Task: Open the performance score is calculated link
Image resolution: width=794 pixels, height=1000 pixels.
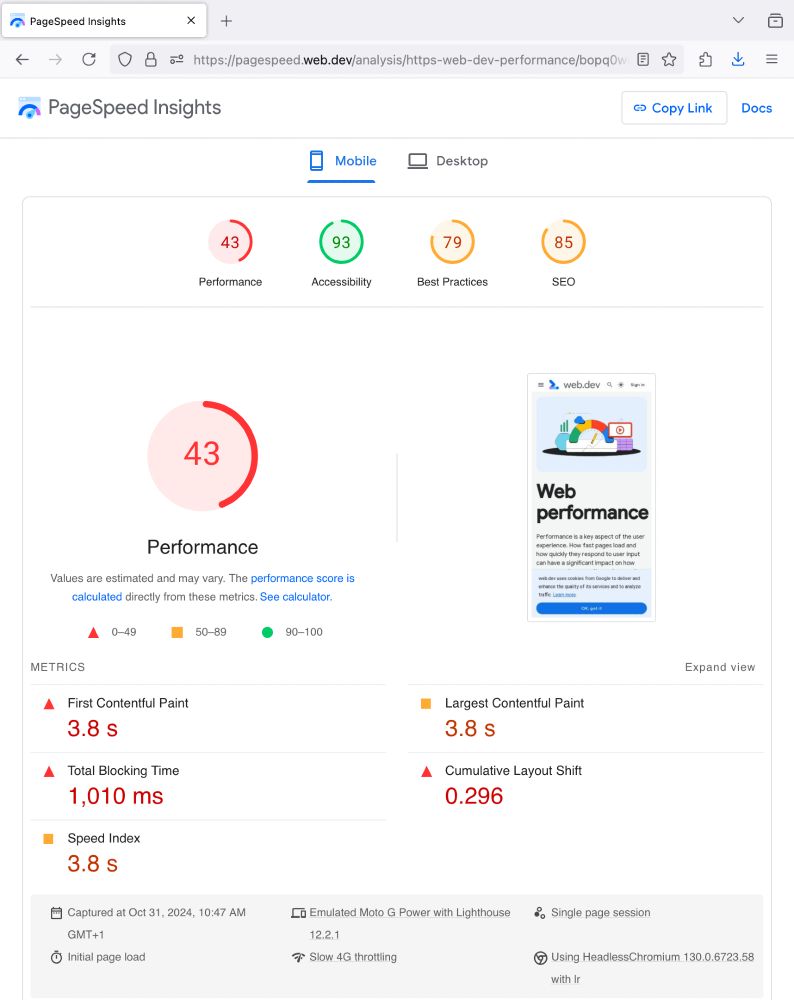Action: [302, 578]
